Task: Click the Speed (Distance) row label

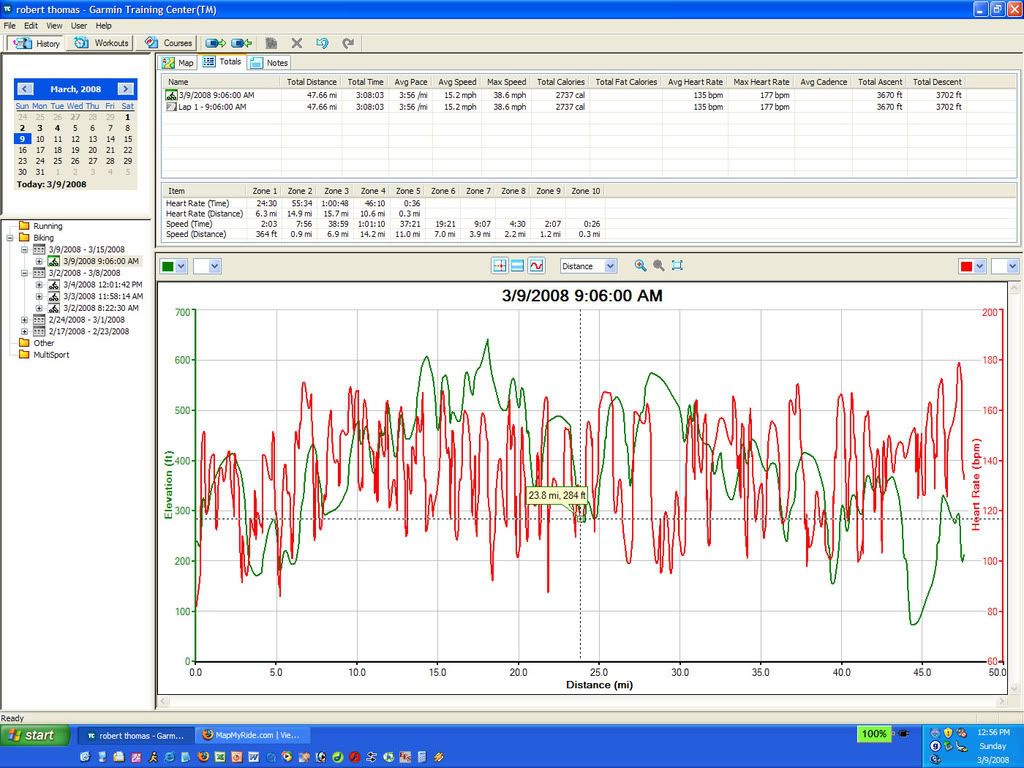Action: point(196,234)
